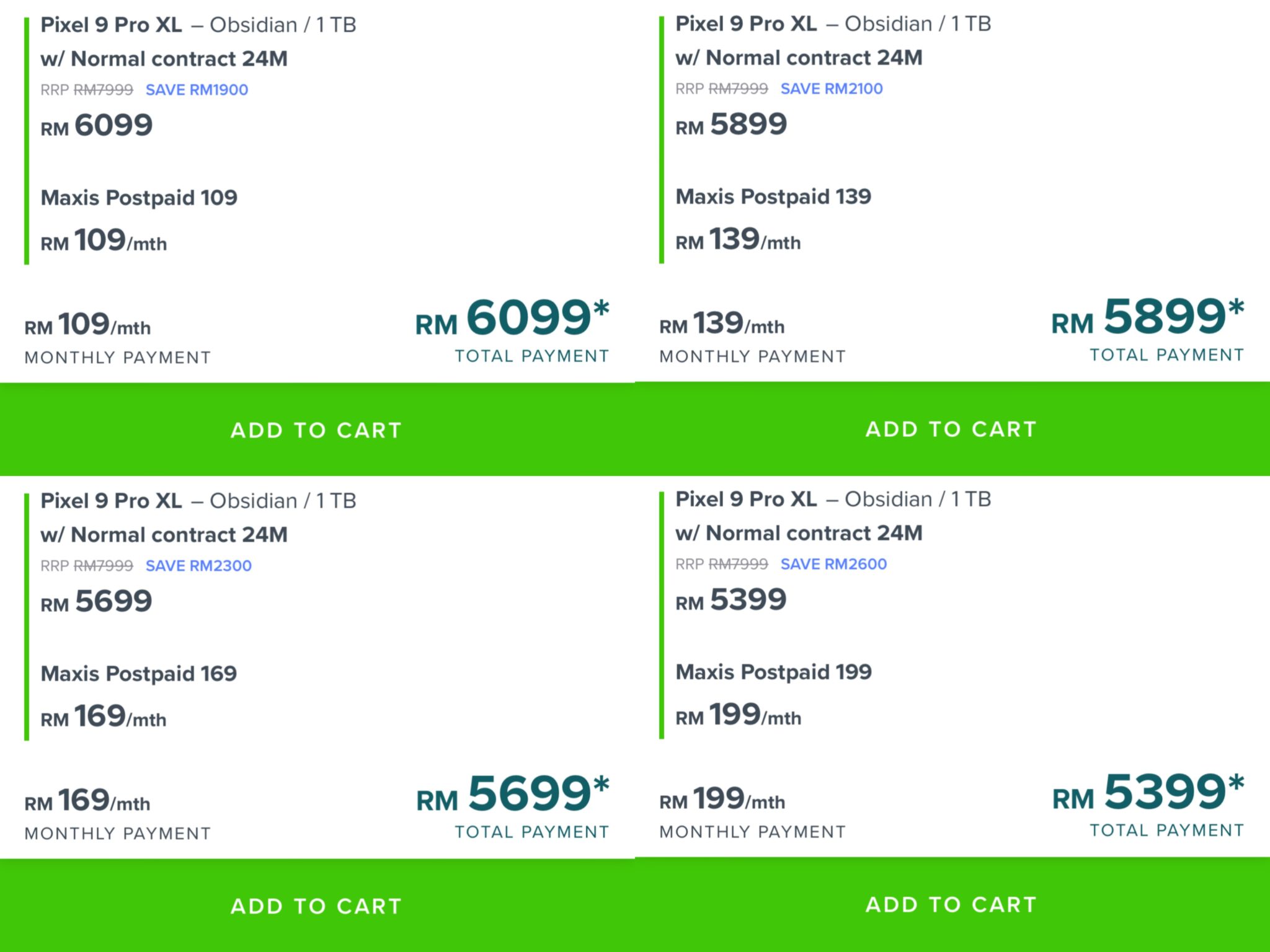Add the RM5899 Postpaid 139 bundle to cart
1270x952 pixels.
tap(951, 428)
